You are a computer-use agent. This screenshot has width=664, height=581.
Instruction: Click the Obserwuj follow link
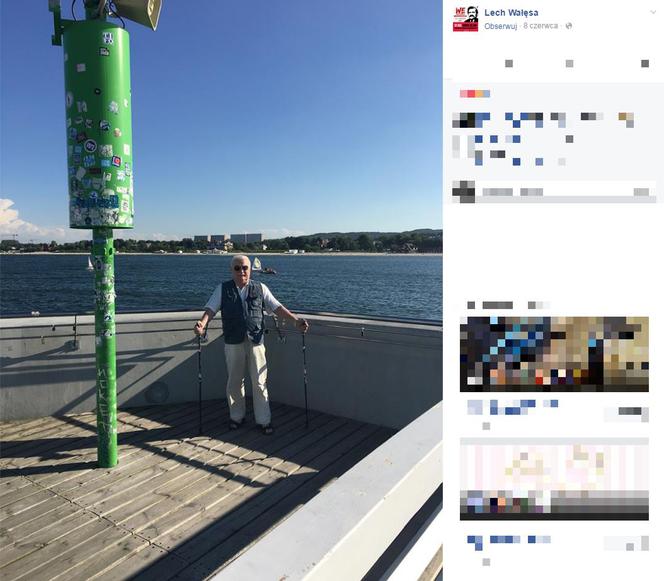point(501,26)
